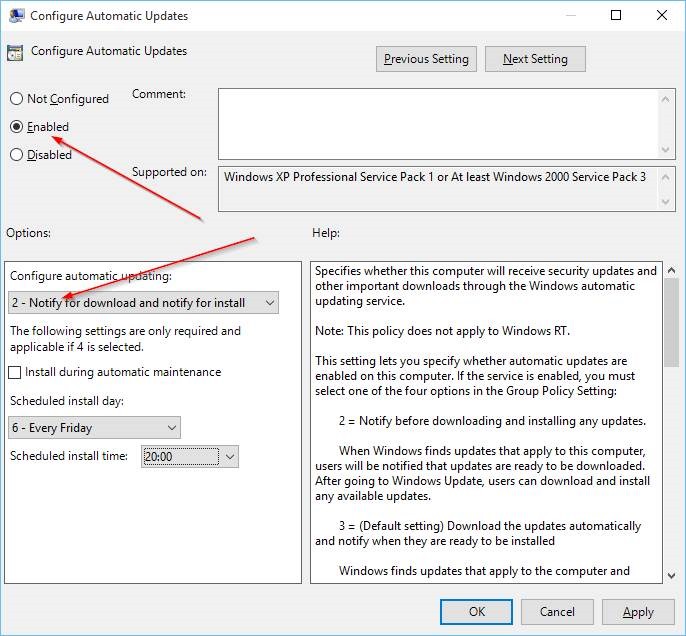This screenshot has height=636, width=686.
Task: Open the Configure automatic updating dropdown
Action: tap(143, 303)
